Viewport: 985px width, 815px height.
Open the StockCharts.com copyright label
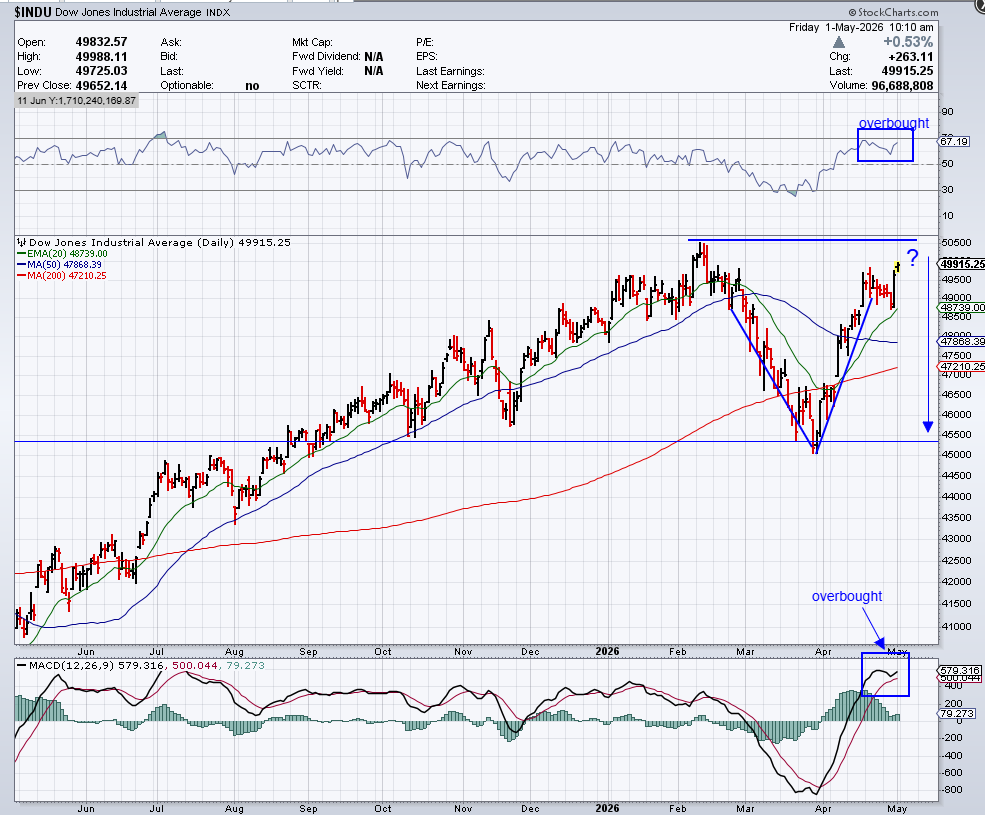893,12
